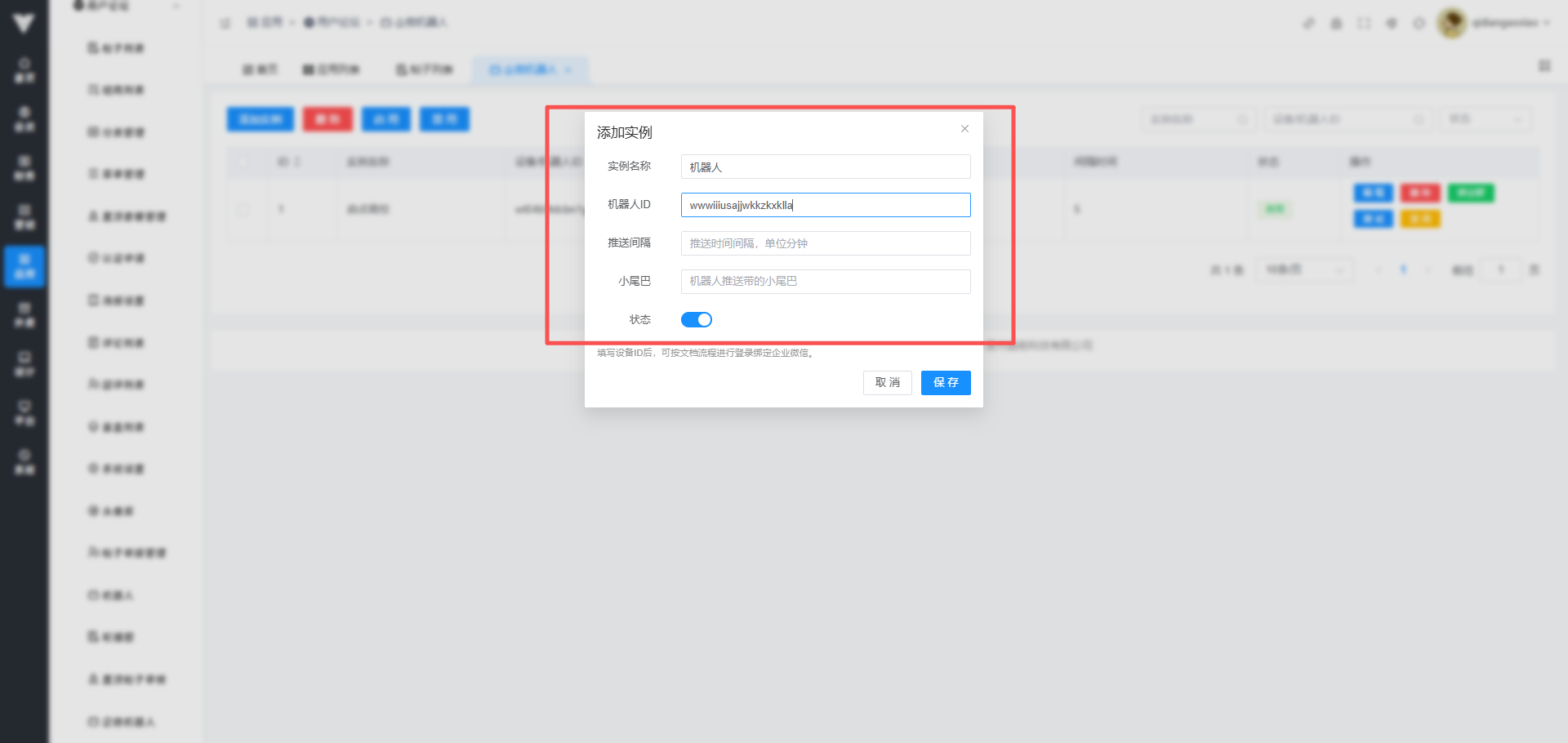1568x743 pixels.
Task: Click the white V logo in the sidebar corner
Action: pos(24,23)
